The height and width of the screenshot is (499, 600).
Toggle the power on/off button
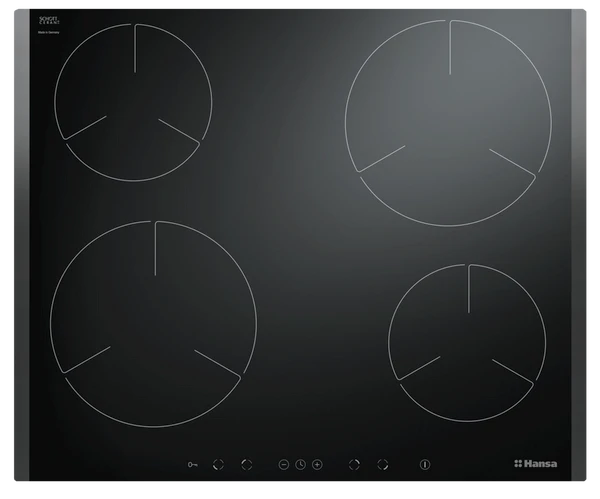(x=425, y=464)
